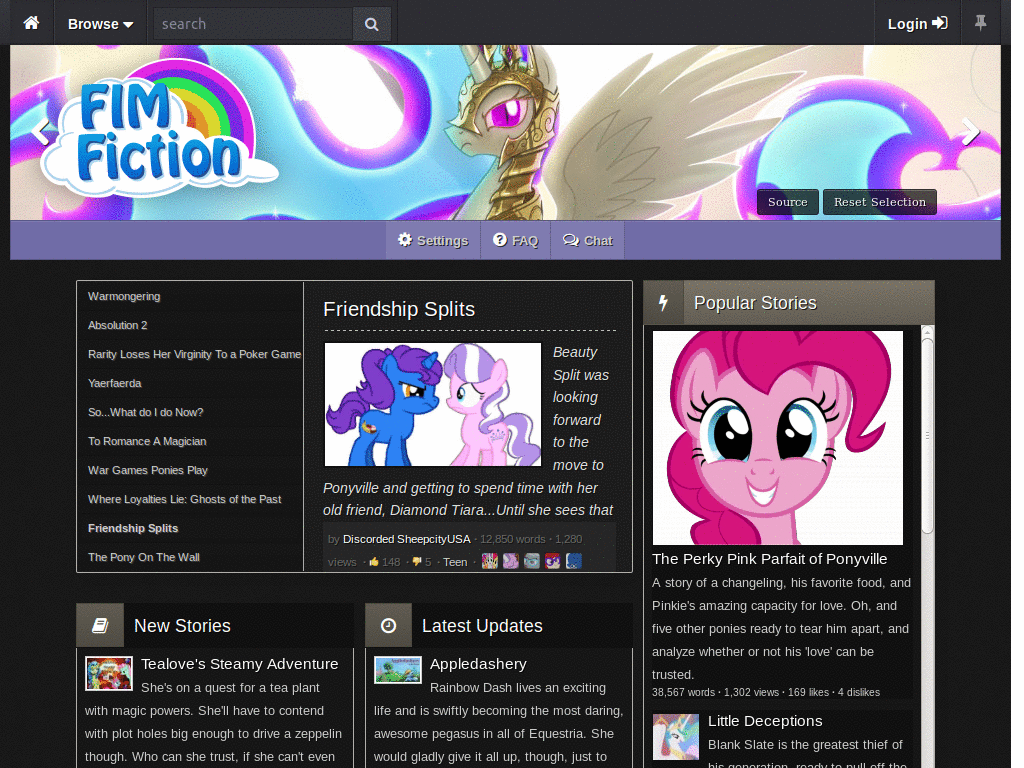Open The Perky Pink Parfait of Ponyville
This screenshot has width=1024, height=768.
[769, 559]
